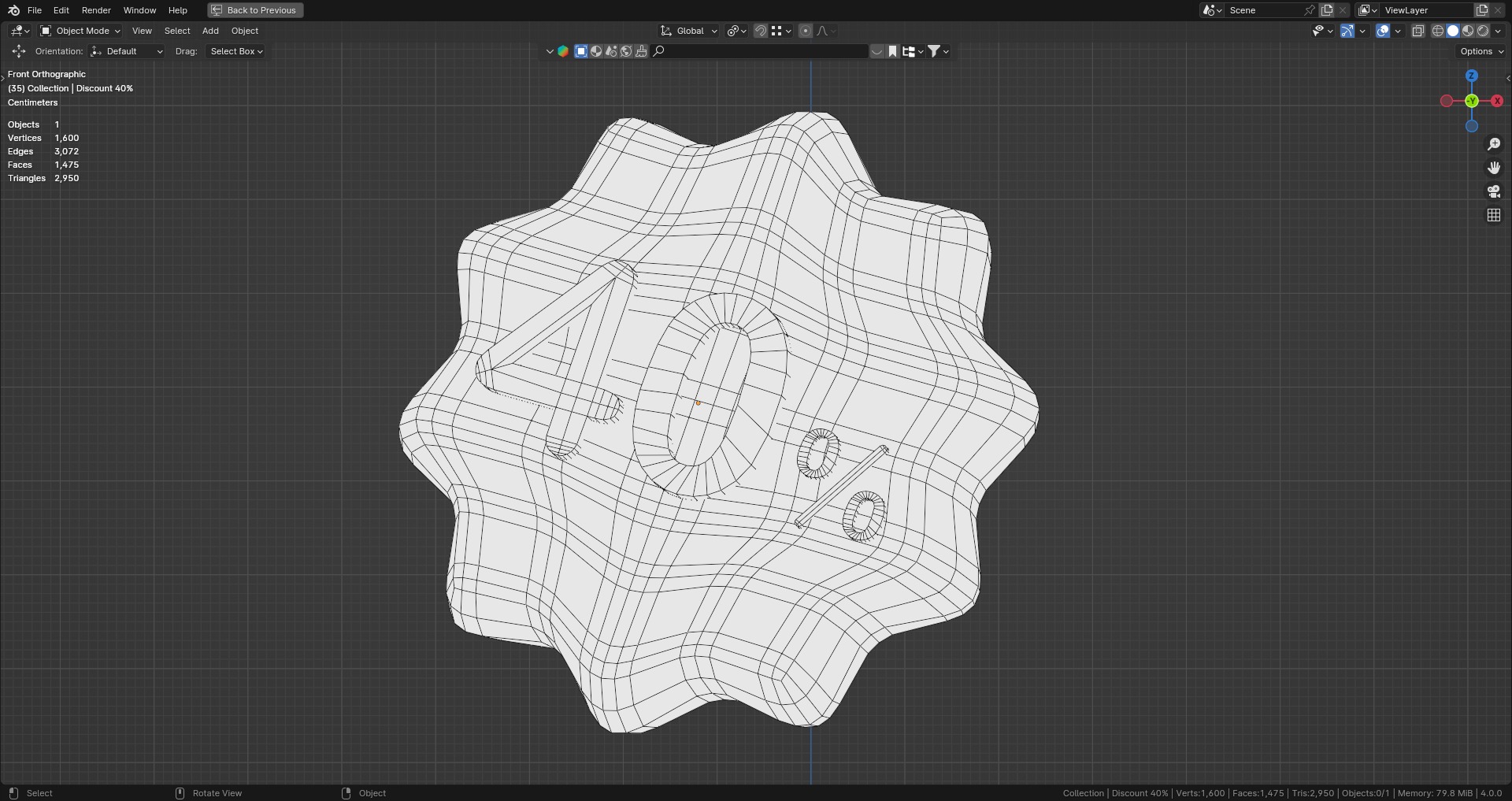Click the Blender logo icon
1512x801 pixels.
13,10
